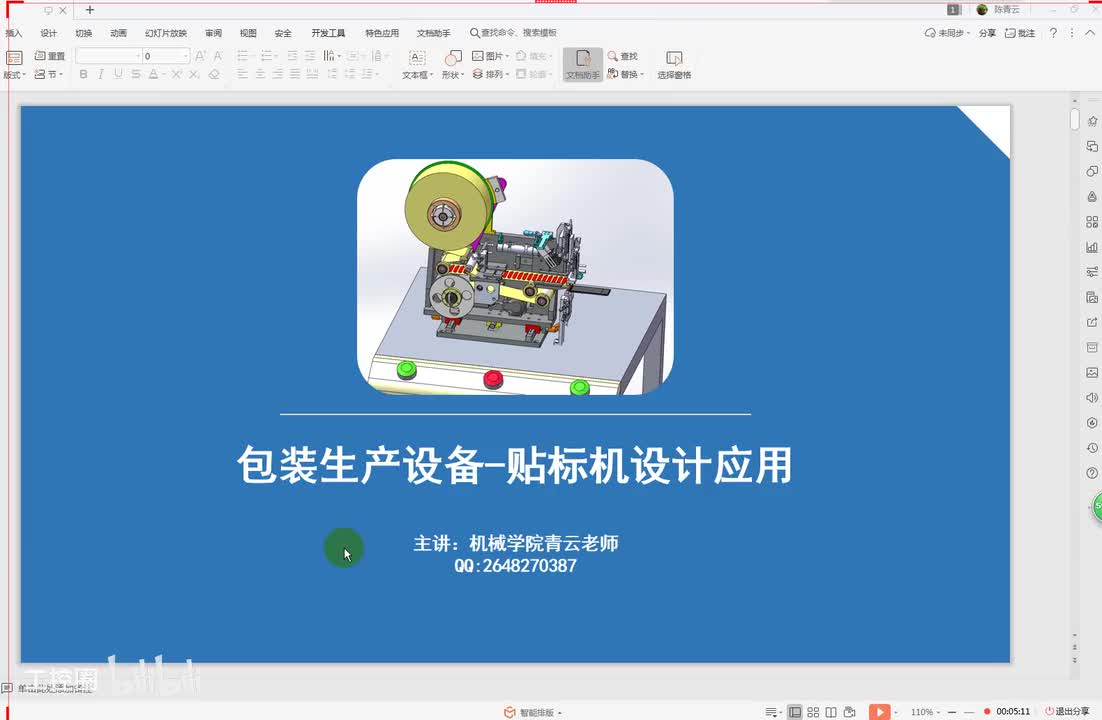This screenshot has width=1102, height=720.
Task: Open the 节 (Section) dropdown
Action: 48,74
